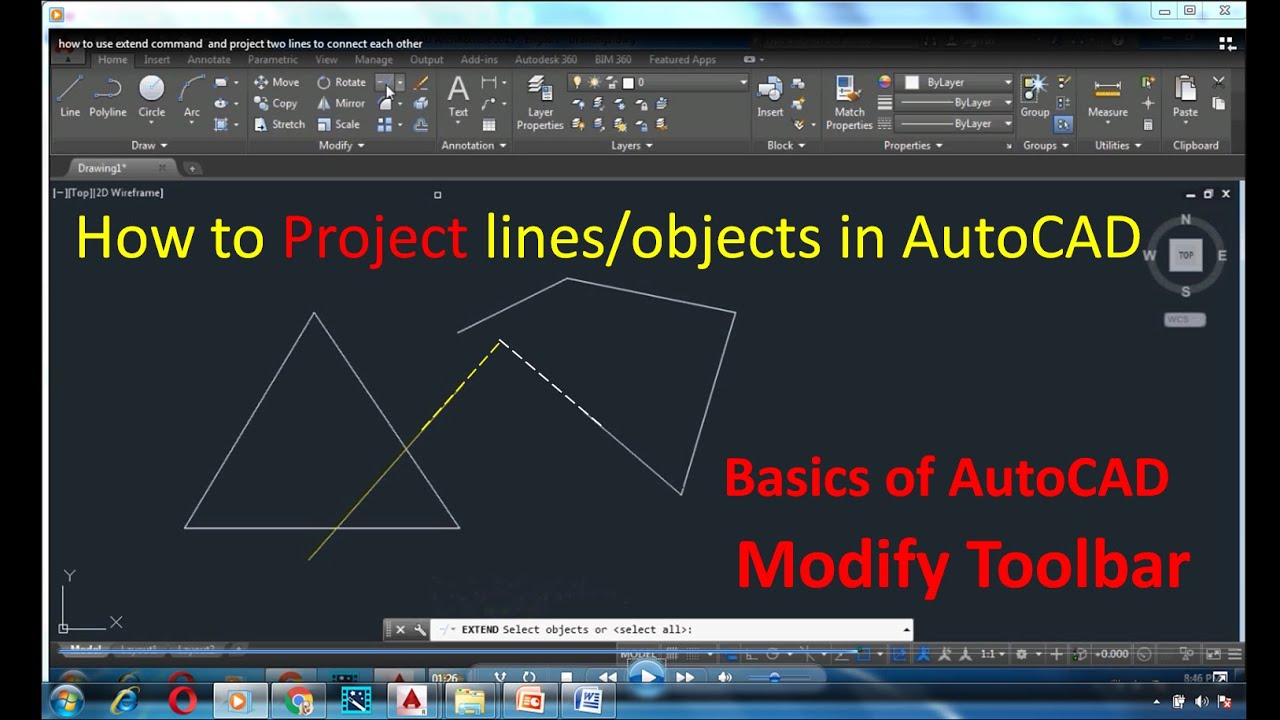Switch to the Insert ribbon tab
The image size is (1280, 720).
[157, 60]
